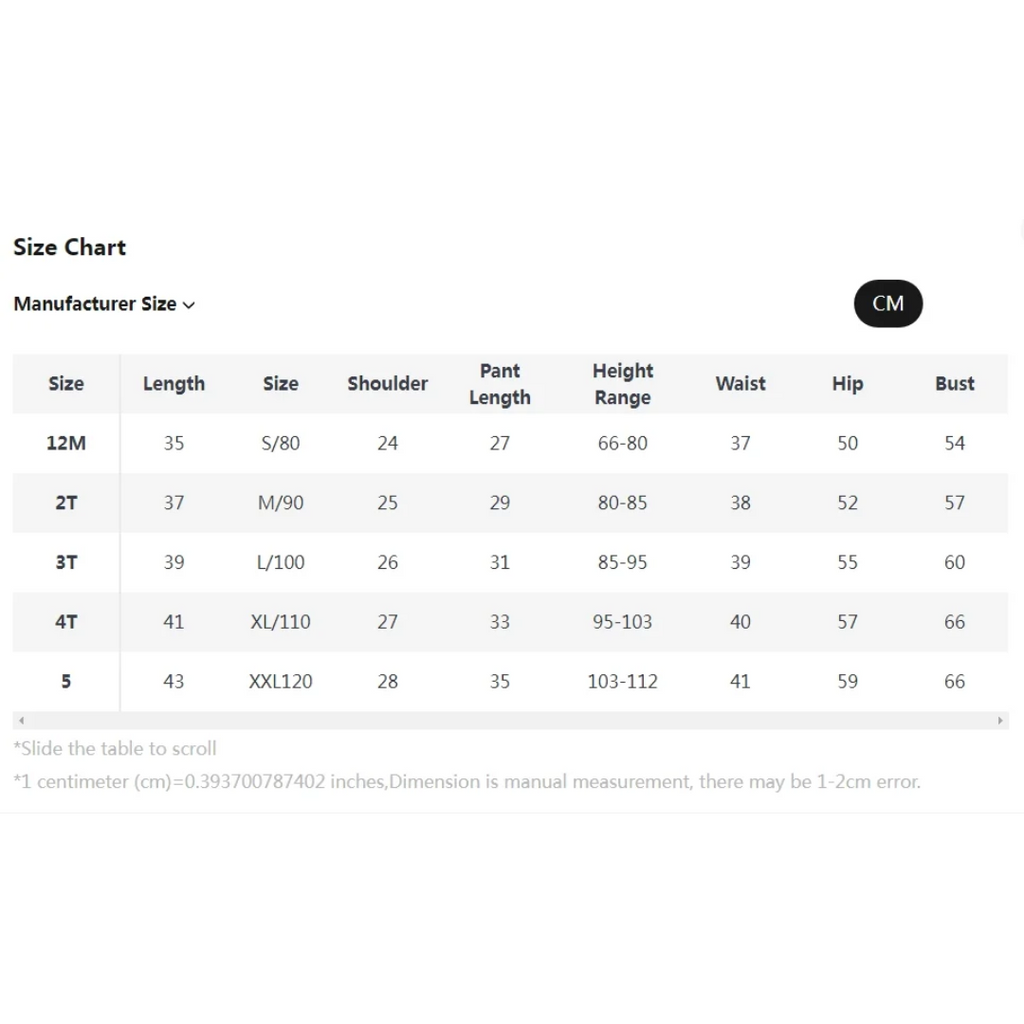Click the left scroll arrow under the table
This screenshot has width=1024, height=1024.
click(21, 721)
